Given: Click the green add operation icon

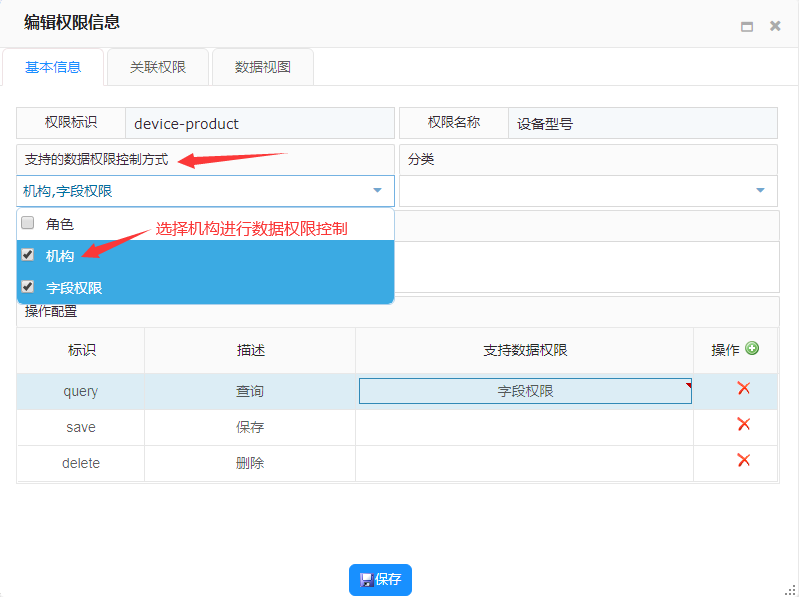Looking at the screenshot, I should [752, 349].
